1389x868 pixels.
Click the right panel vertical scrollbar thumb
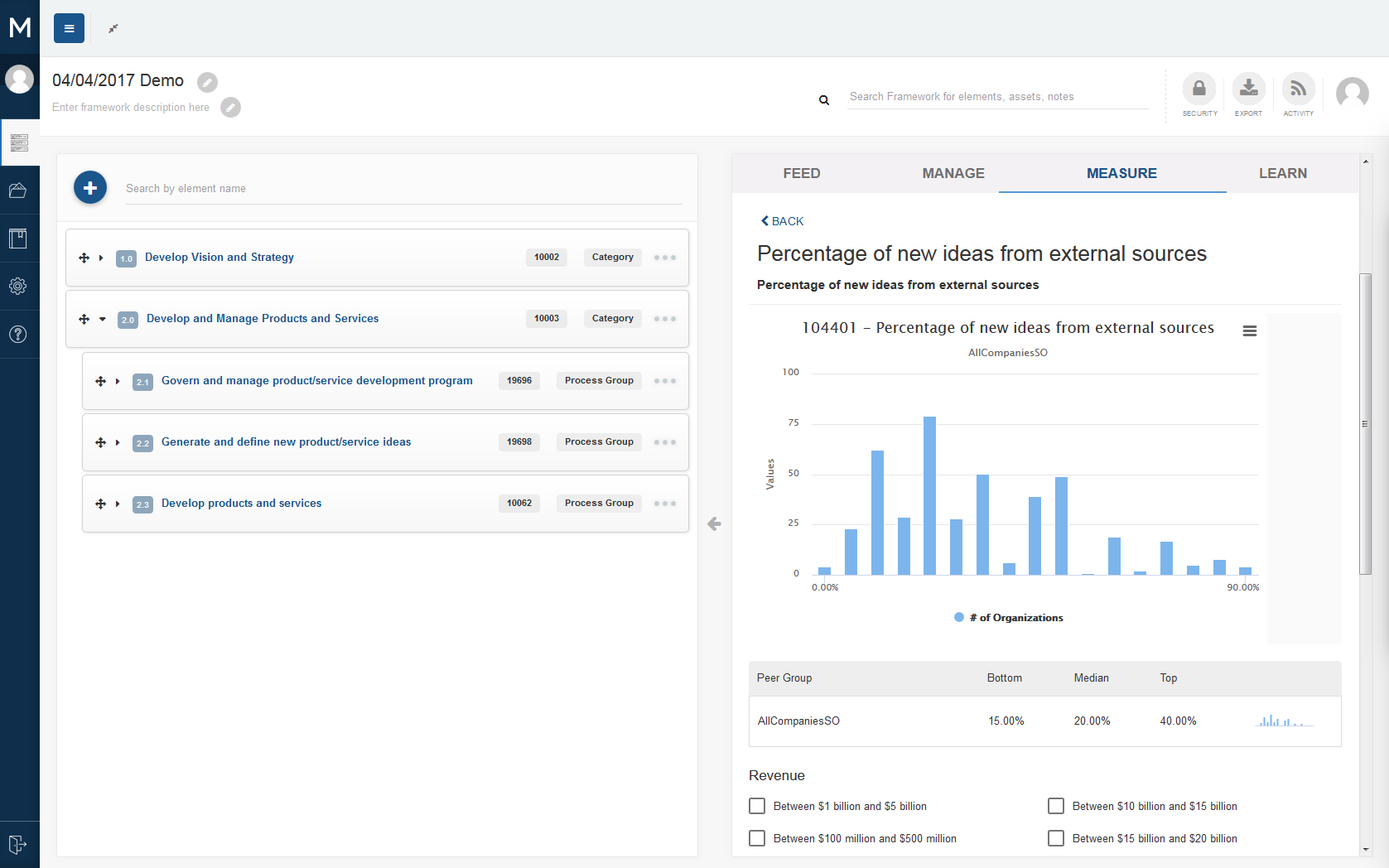point(1365,423)
